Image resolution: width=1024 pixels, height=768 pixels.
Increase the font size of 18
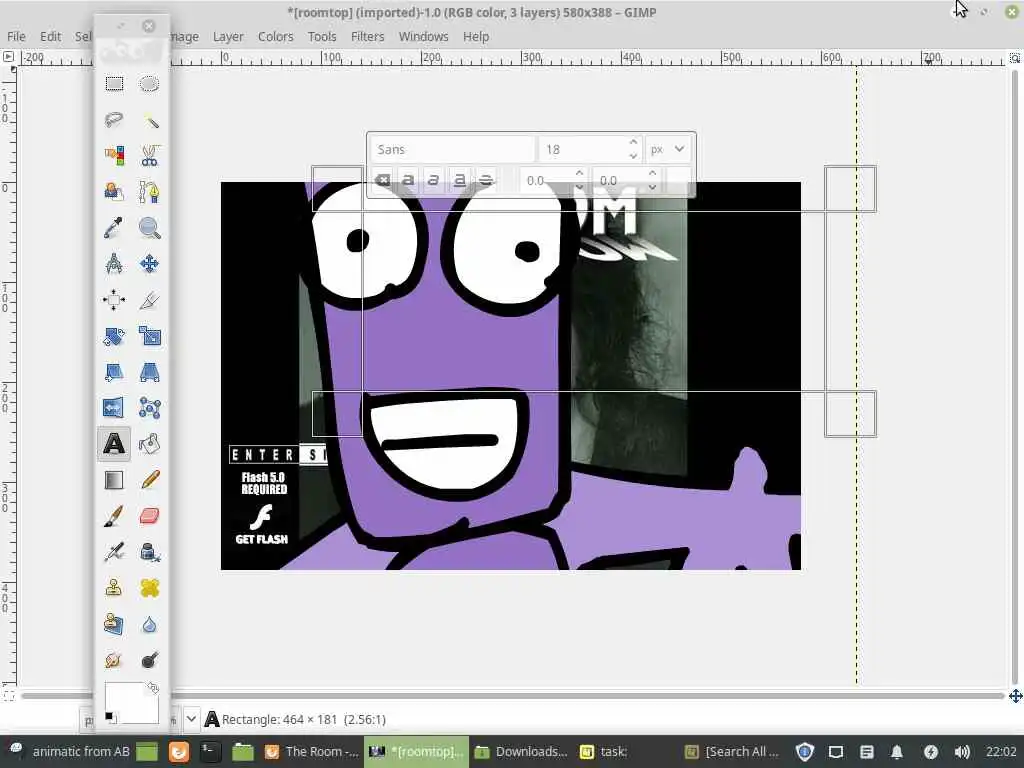point(633,143)
